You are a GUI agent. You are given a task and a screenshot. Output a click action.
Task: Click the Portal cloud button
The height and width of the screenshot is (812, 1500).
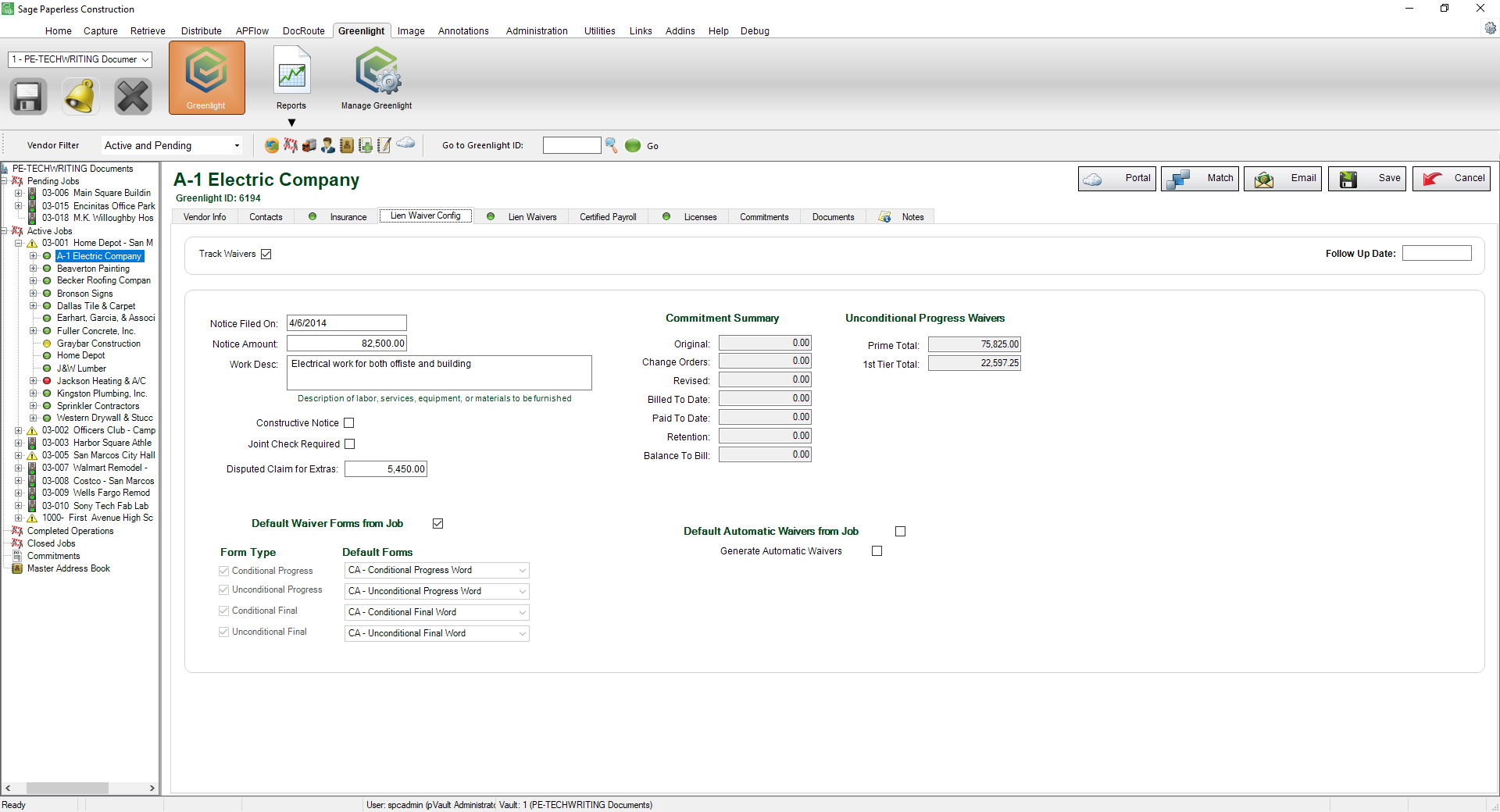[1117, 179]
